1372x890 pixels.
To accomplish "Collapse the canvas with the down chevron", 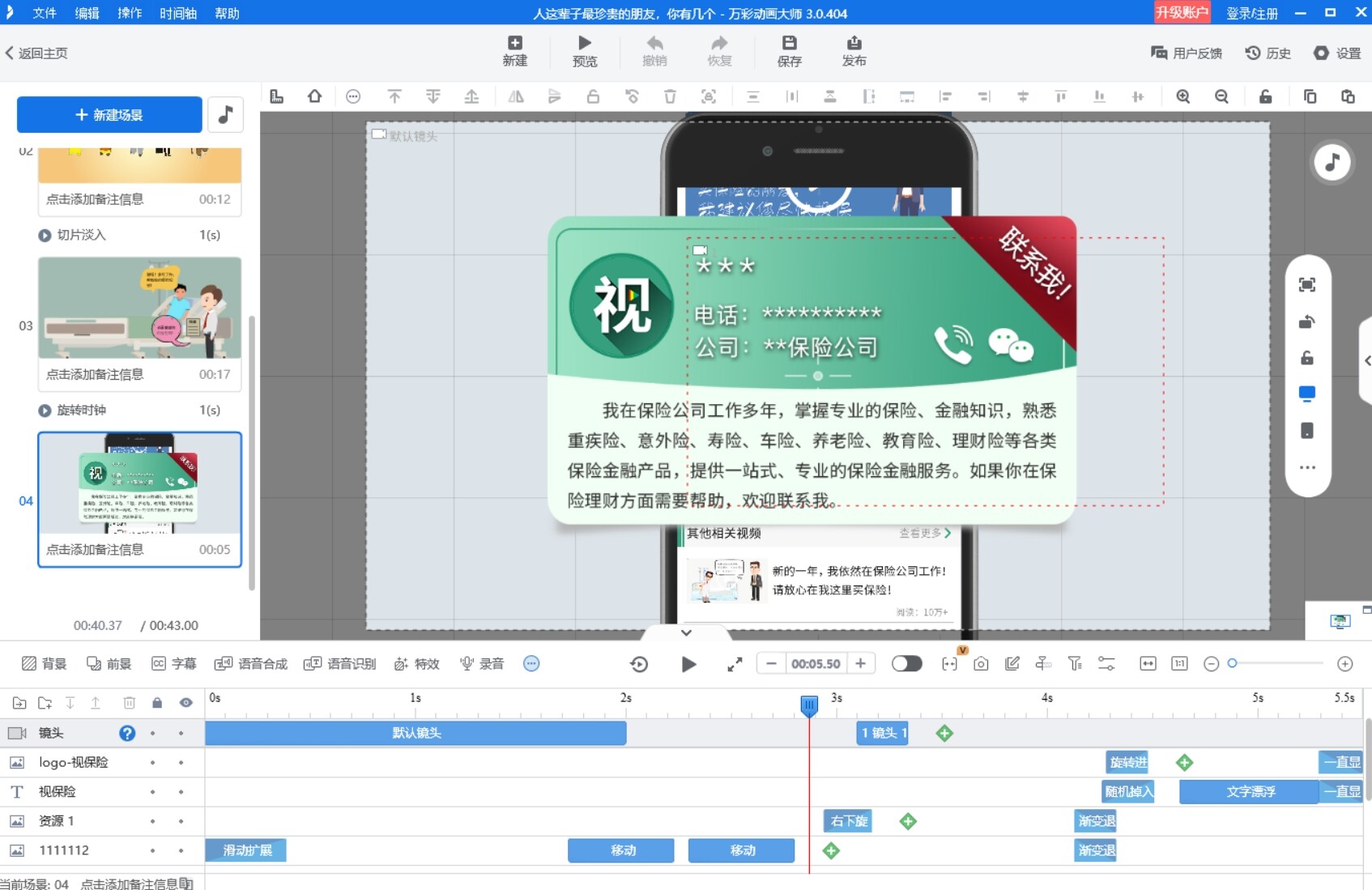I will (x=686, y=632).
